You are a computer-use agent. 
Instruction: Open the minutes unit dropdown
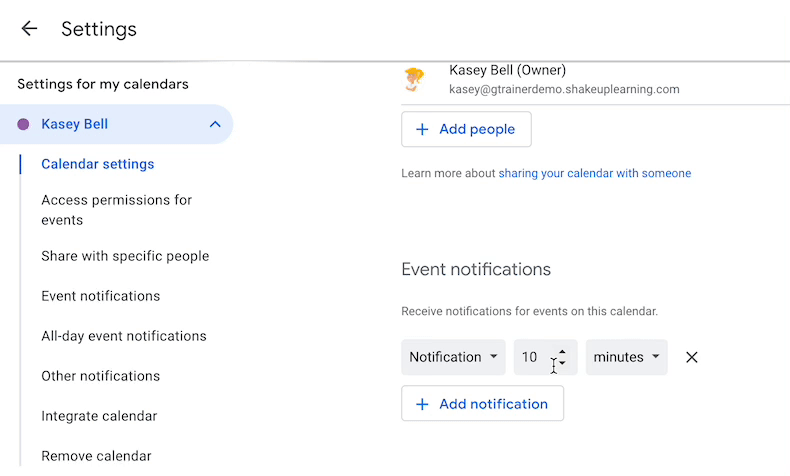point(626,357)
